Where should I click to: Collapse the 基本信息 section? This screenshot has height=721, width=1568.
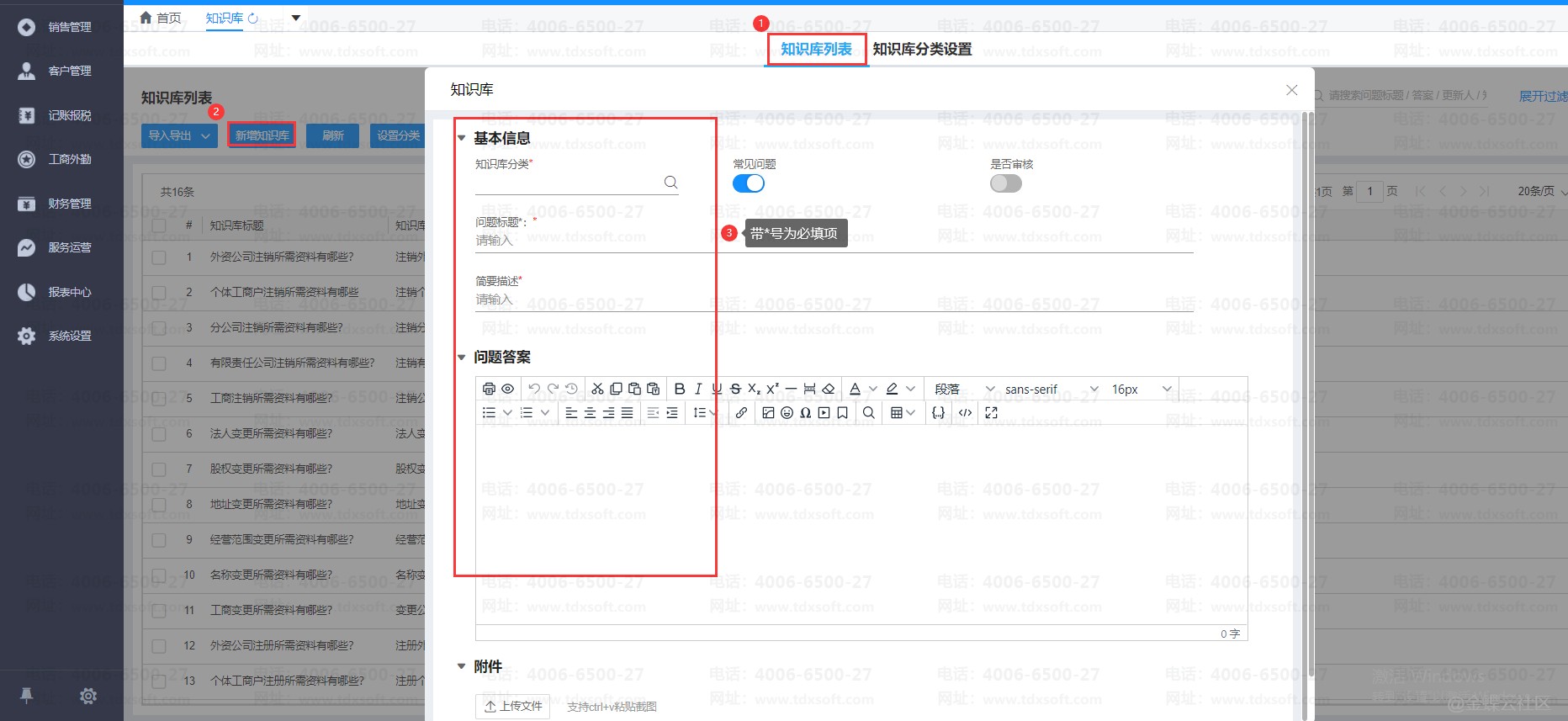click(461, 138)
